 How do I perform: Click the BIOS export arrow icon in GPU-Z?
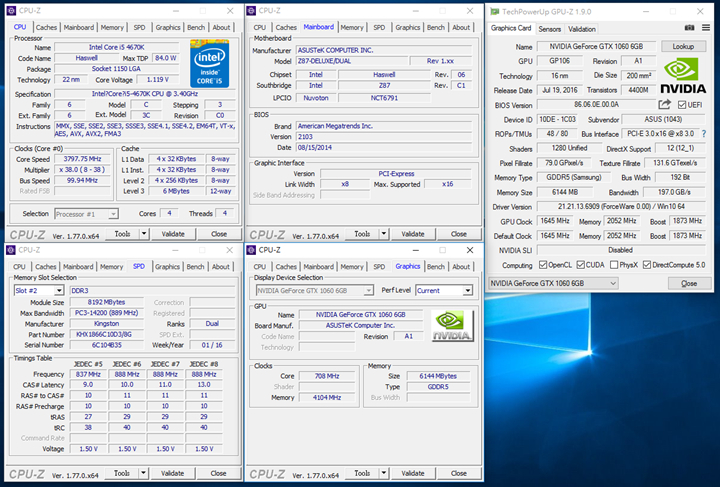pos(664,104)
